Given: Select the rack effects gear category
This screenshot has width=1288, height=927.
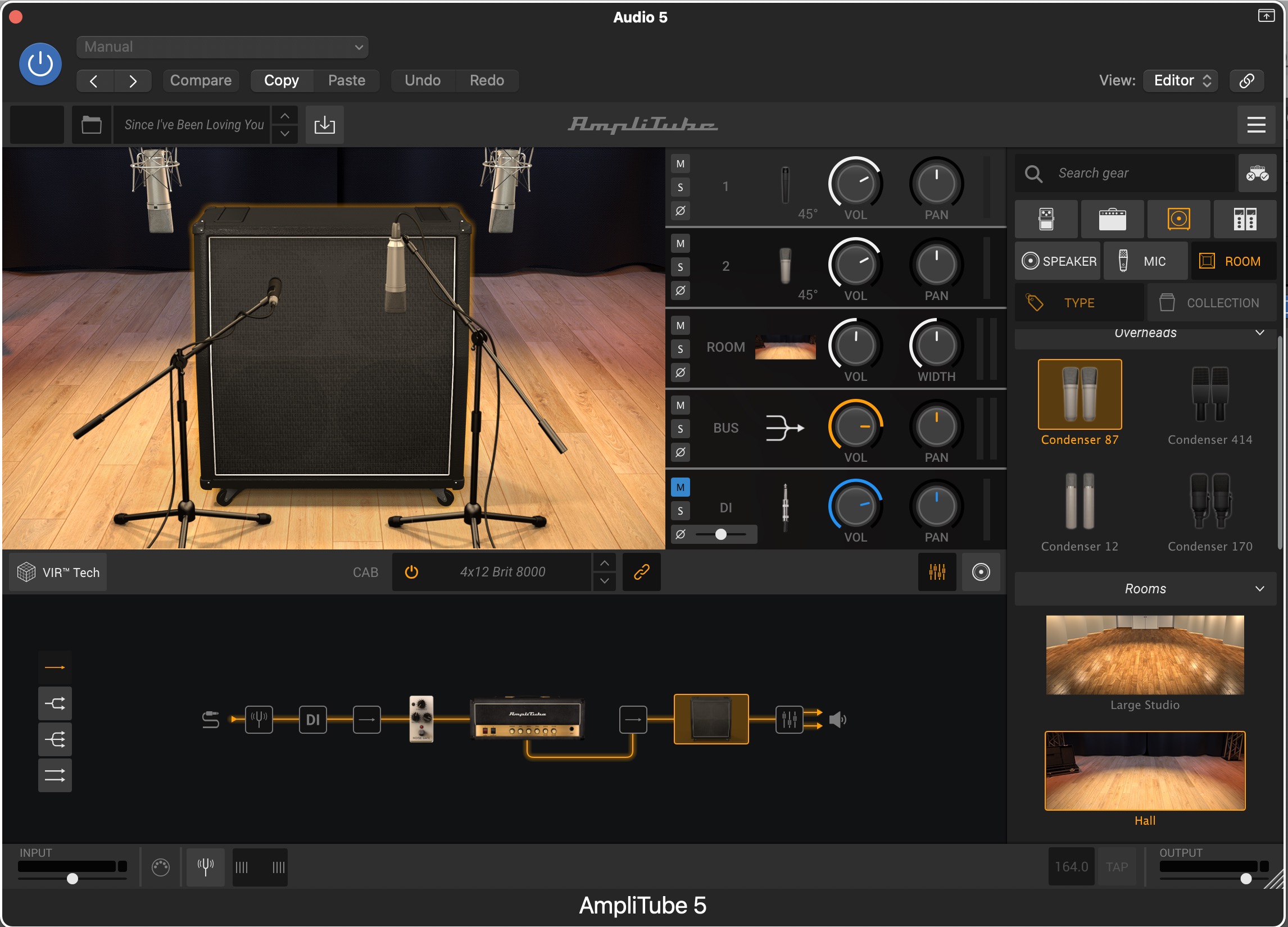Looking at the screenshot, I should click(x=1245, y=219).
